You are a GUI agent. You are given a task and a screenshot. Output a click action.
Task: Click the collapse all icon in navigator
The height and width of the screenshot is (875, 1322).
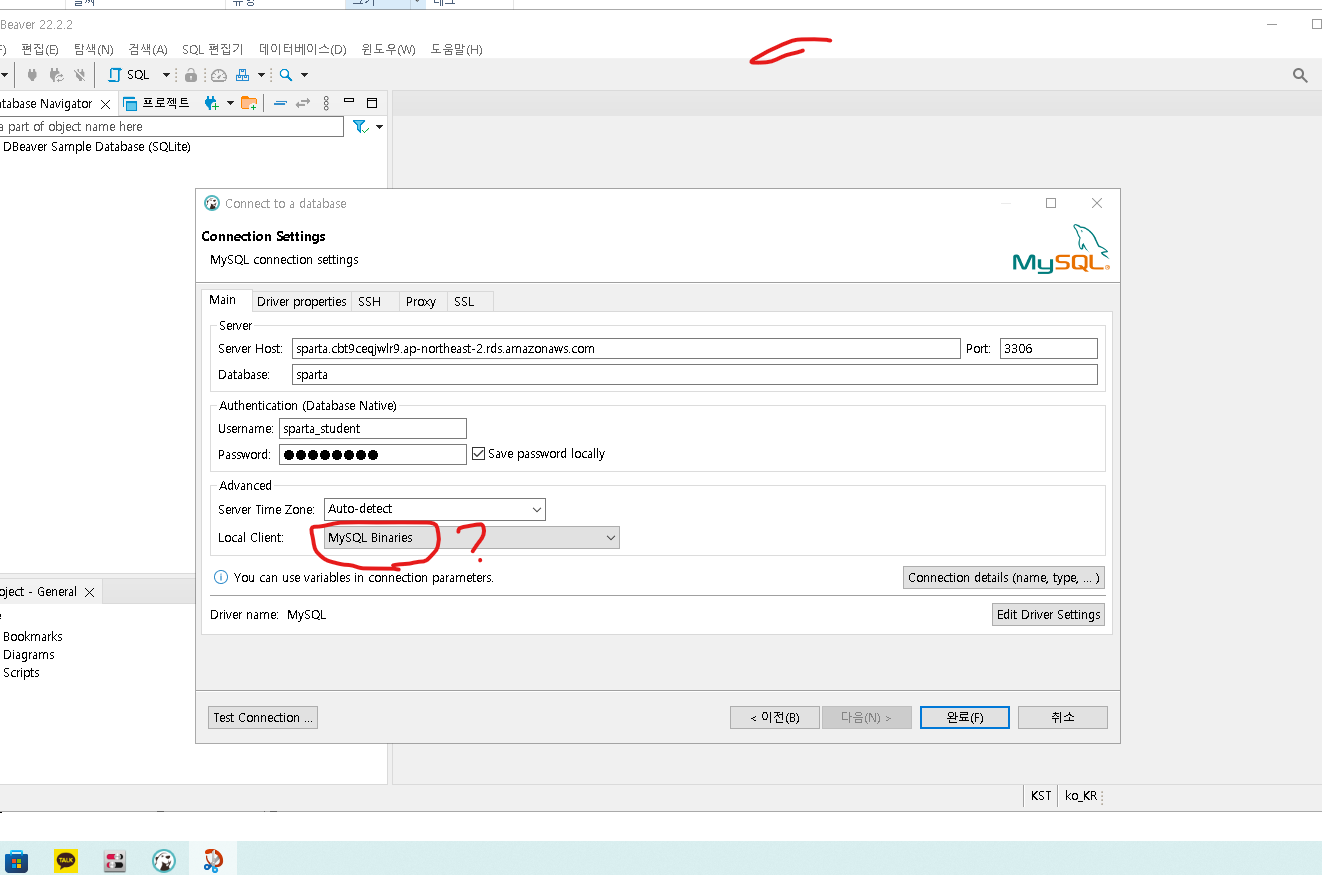[x=280, y=103]
